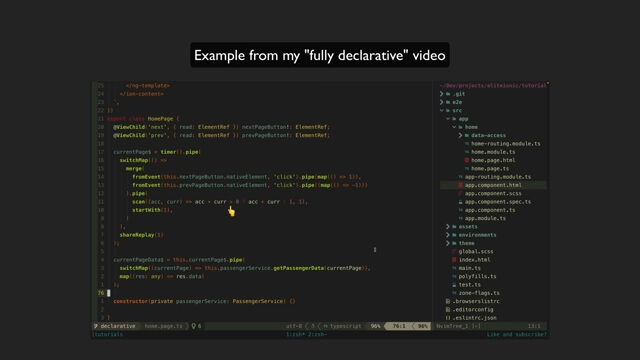The width and height of the screenshot is (640, 360).
Task: Click NvimTree_1 label in tree statusline
Action: tap(451, 326)
